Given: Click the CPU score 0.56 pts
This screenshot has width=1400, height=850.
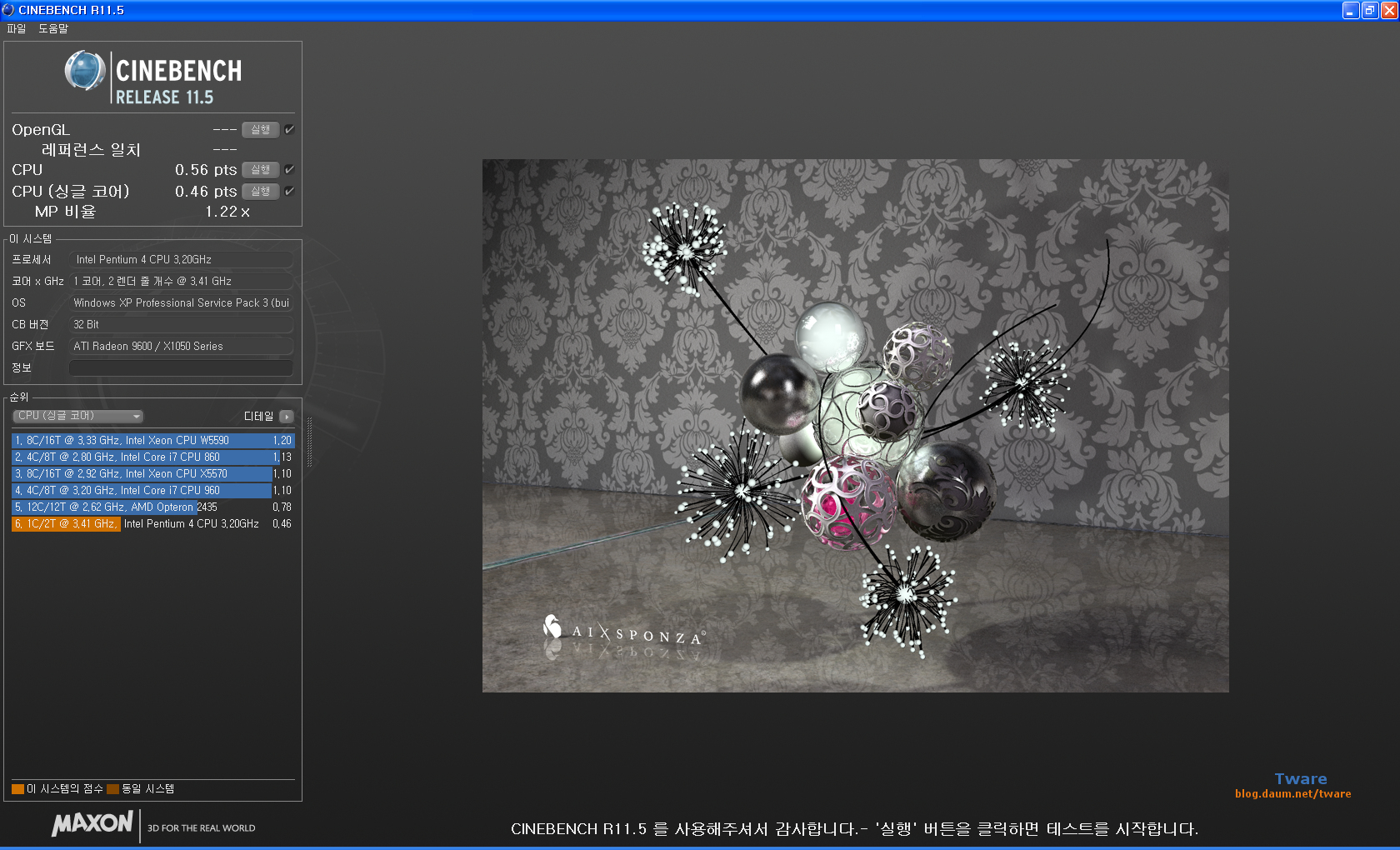Looking at the screenshot, I should [x=206, y=170].
